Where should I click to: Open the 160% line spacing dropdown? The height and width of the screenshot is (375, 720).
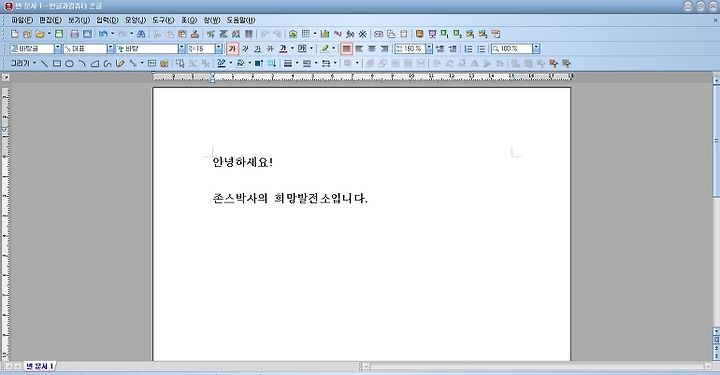pos(429,49)
